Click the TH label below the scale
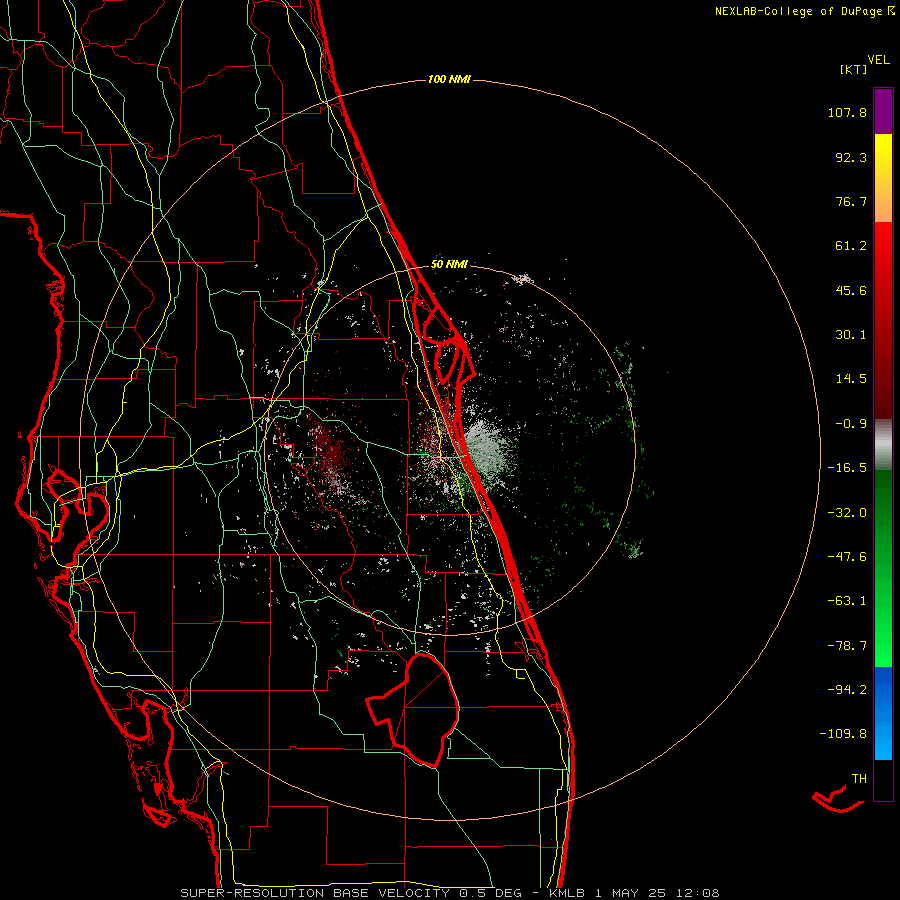Viewport: 900px width, 900px height. [x=859, y=779]
